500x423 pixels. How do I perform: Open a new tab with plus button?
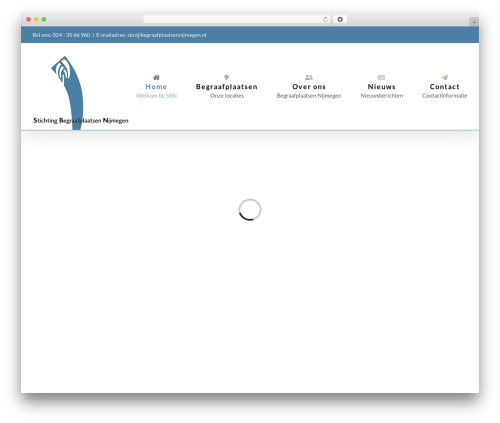474,22
